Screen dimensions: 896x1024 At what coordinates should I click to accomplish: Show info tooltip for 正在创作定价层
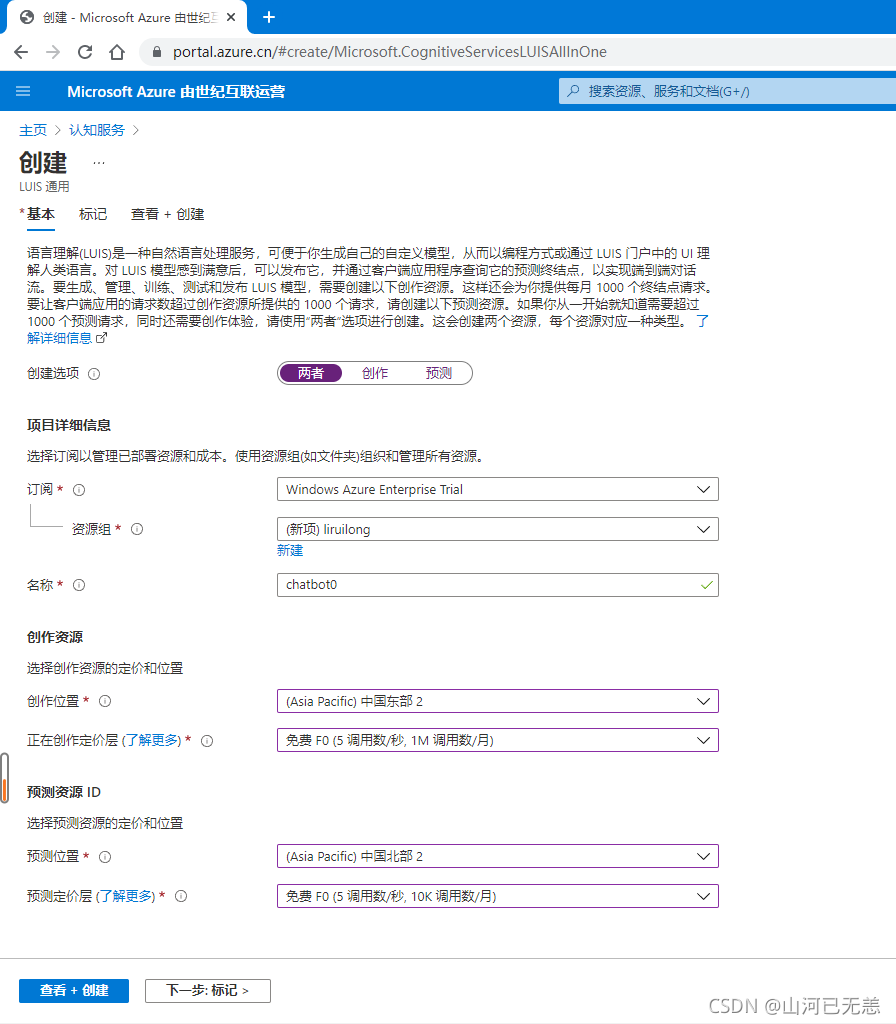[x=207, y=741]
